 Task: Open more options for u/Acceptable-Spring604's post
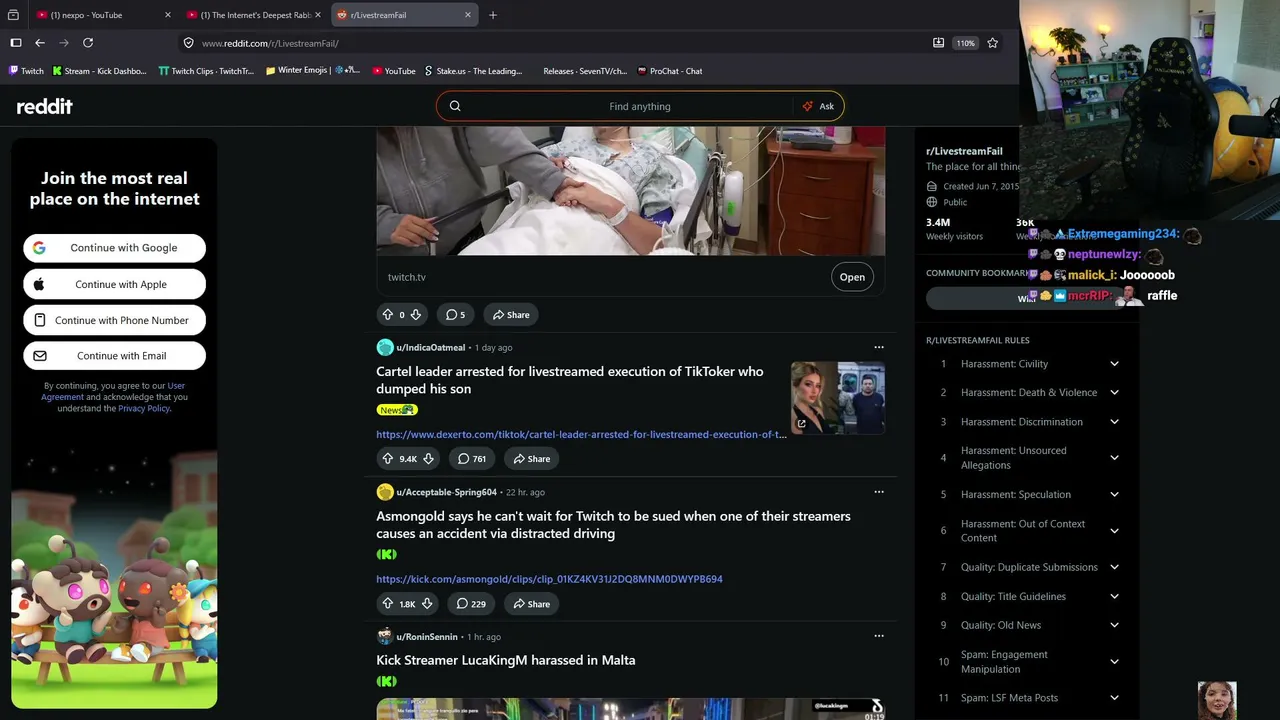(x=879, y=492)
